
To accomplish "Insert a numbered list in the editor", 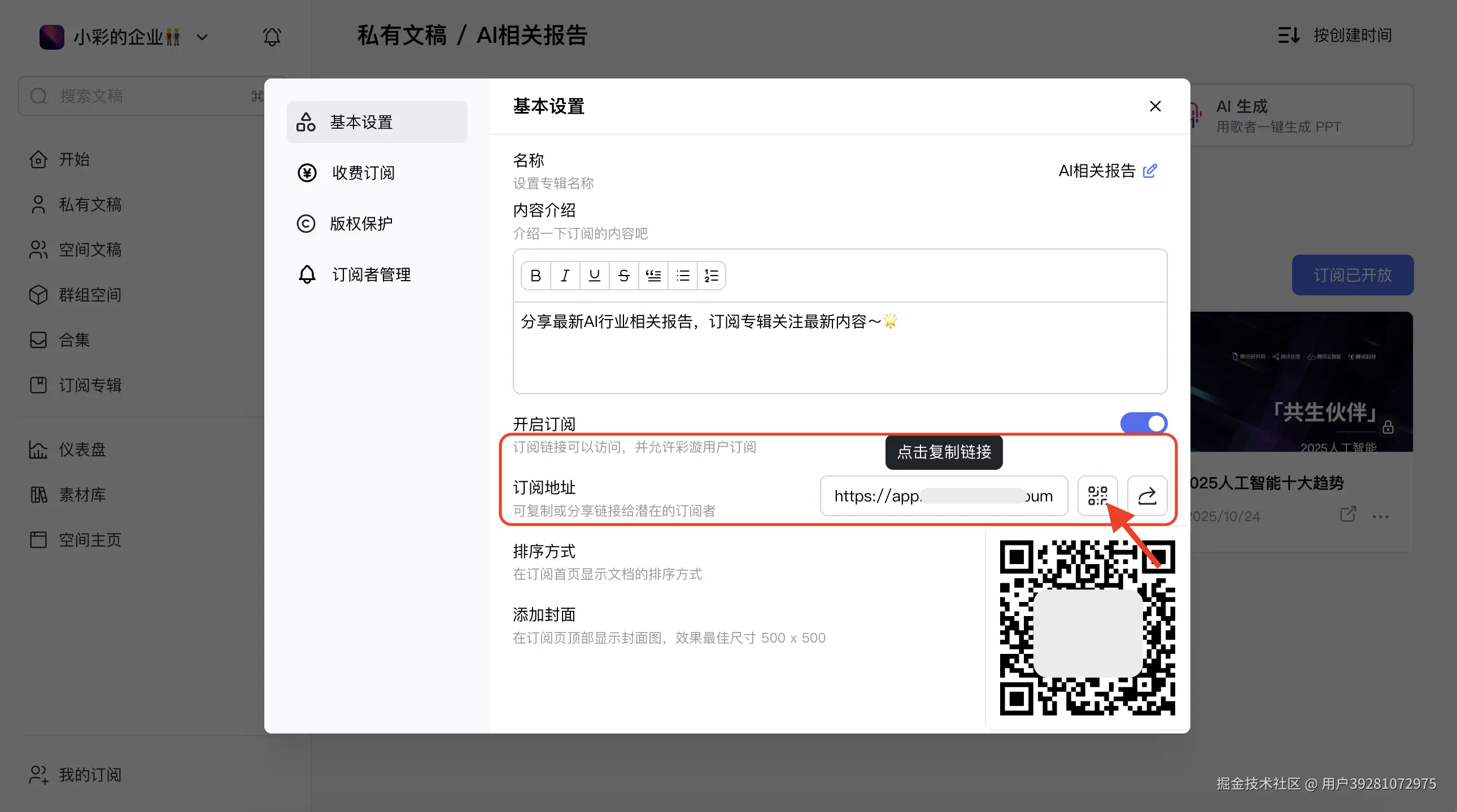I will pyautogui.click(x=711, y=276).
